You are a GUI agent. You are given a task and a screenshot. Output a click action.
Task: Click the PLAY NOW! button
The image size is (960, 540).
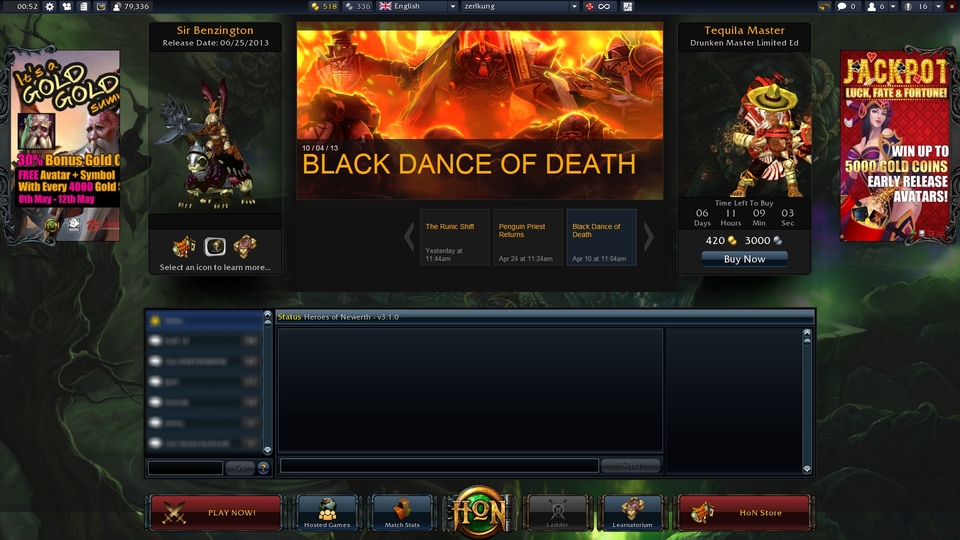(x=216, y=512)
